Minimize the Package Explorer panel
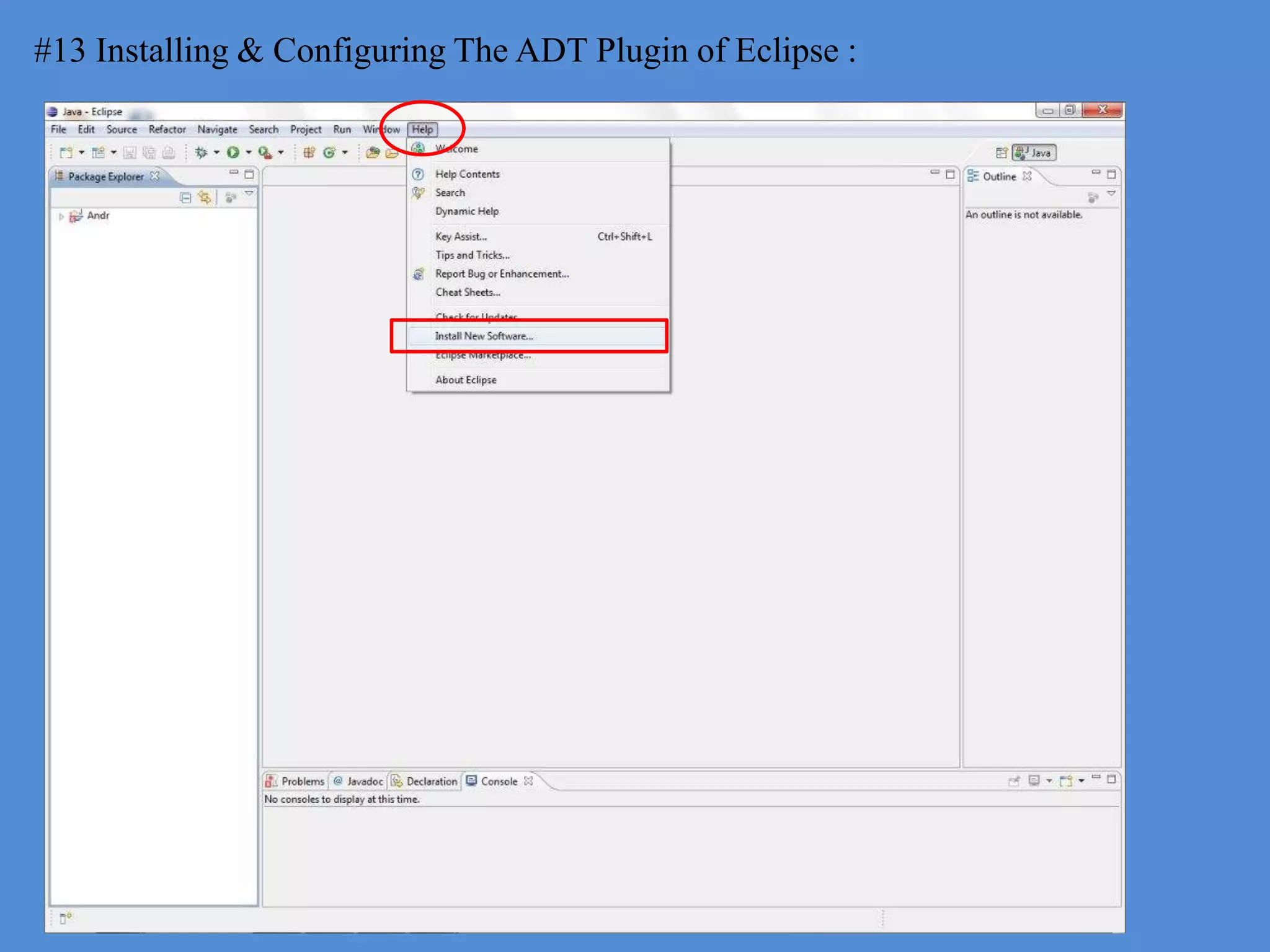This screenshot has width=1270, height=952. (234, 174)
